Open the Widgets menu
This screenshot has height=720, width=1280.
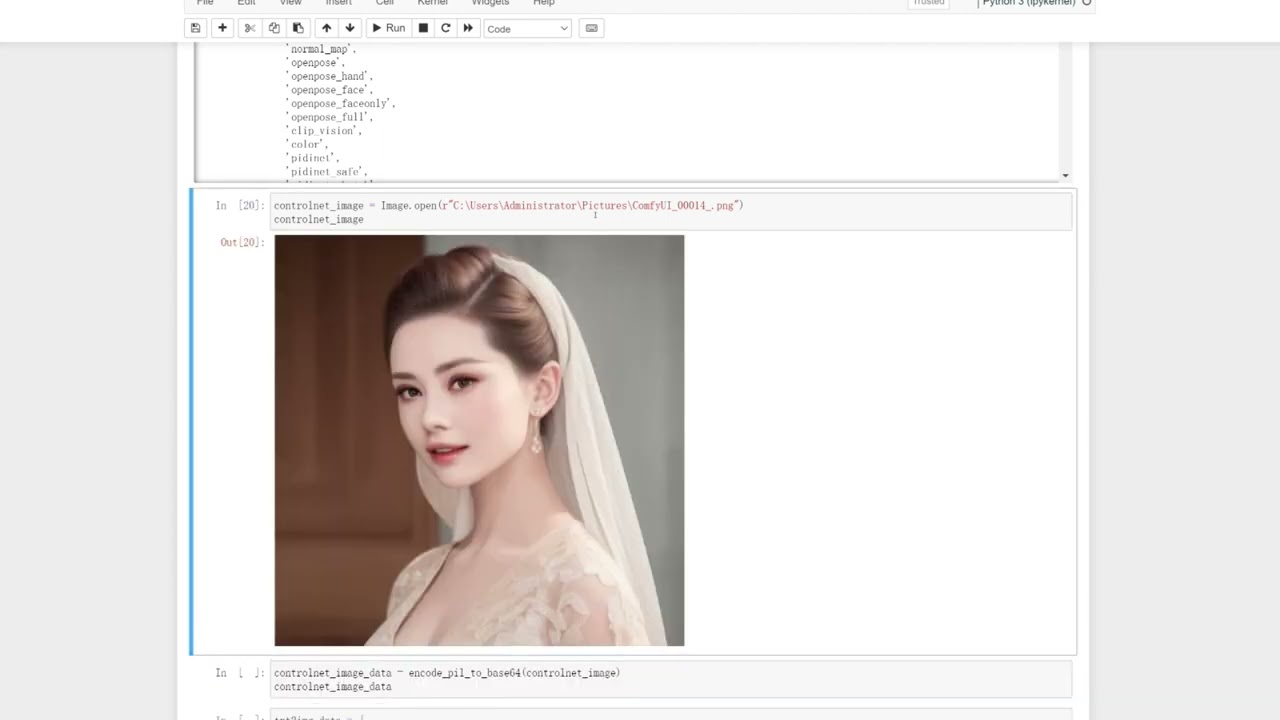490,3
